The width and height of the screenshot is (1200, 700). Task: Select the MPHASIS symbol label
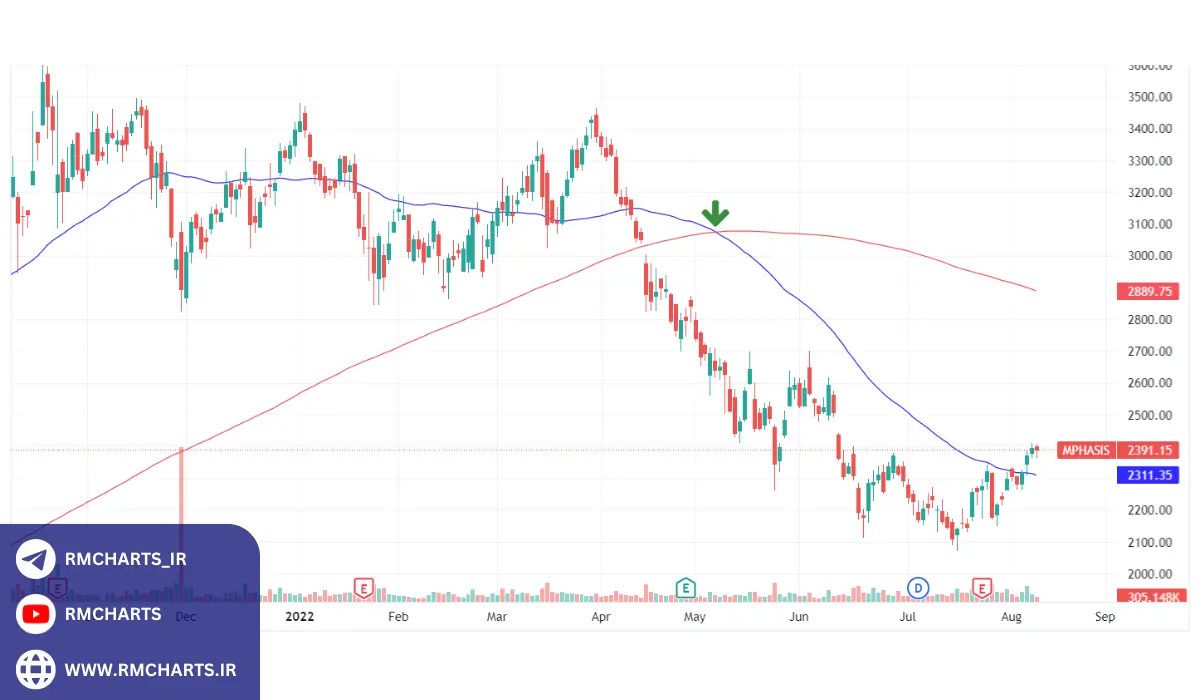coord(1086,450)
